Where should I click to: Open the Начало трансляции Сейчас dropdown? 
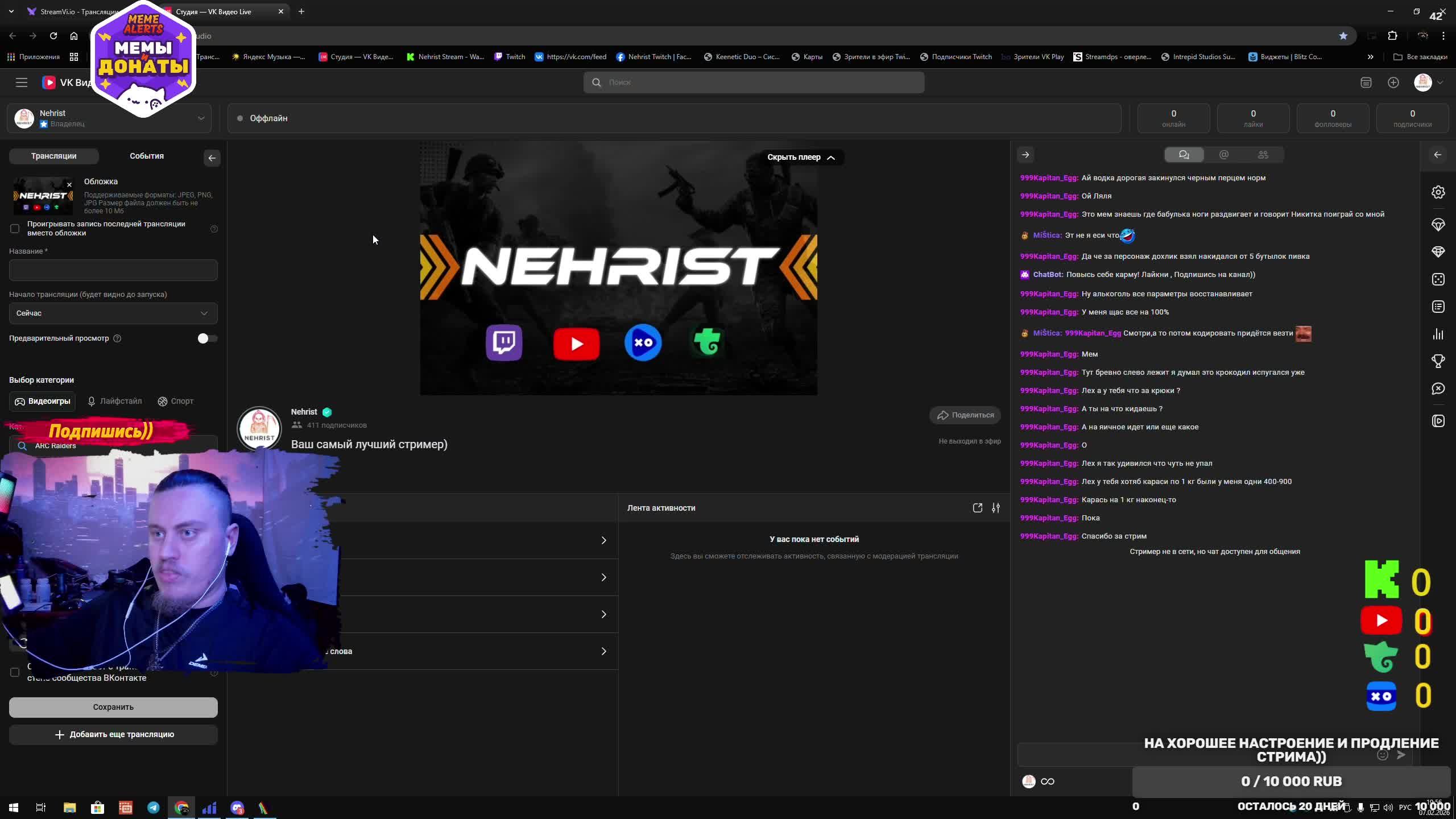113,313
